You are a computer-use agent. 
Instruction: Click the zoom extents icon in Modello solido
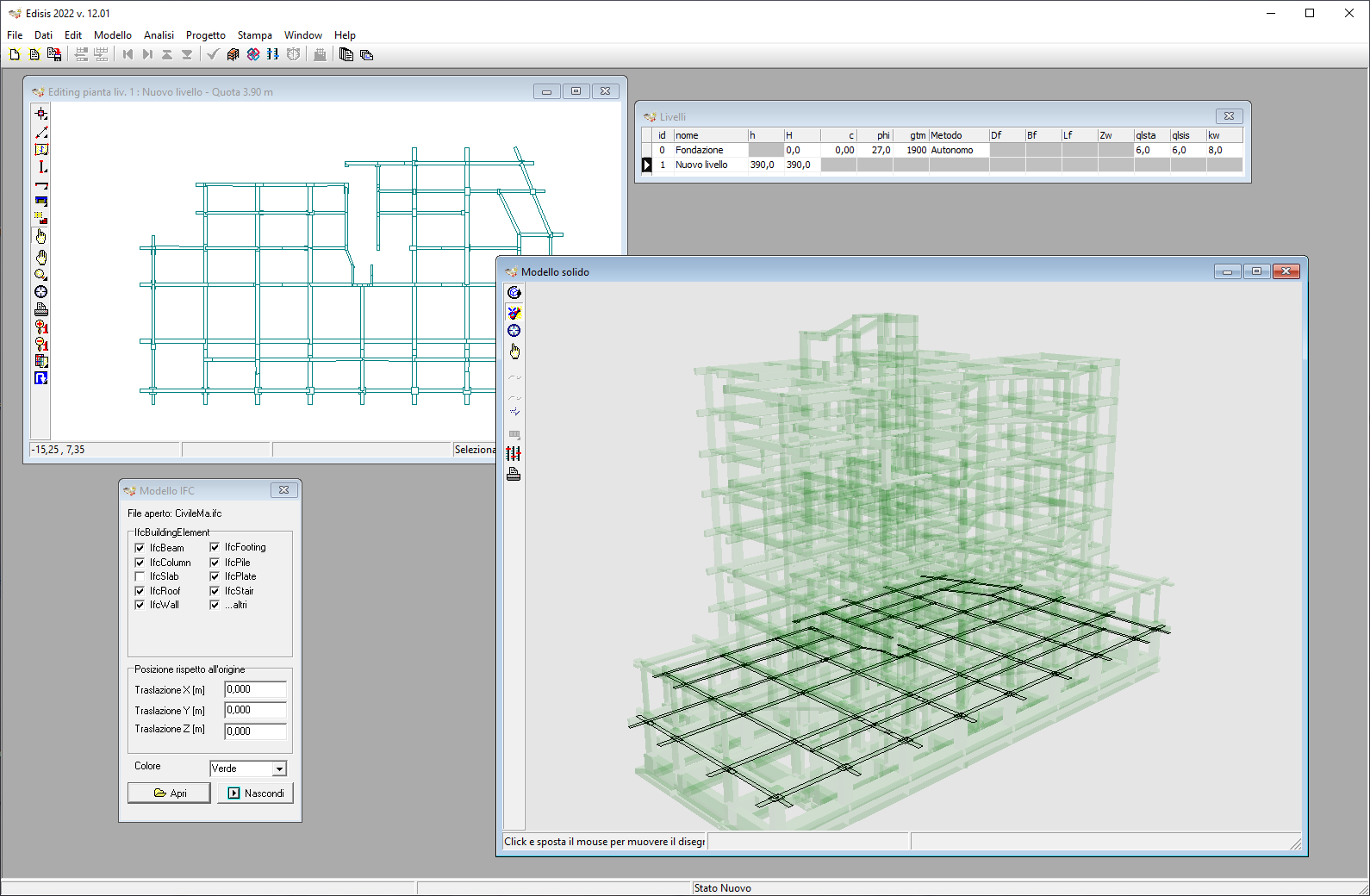coord(514,331)
